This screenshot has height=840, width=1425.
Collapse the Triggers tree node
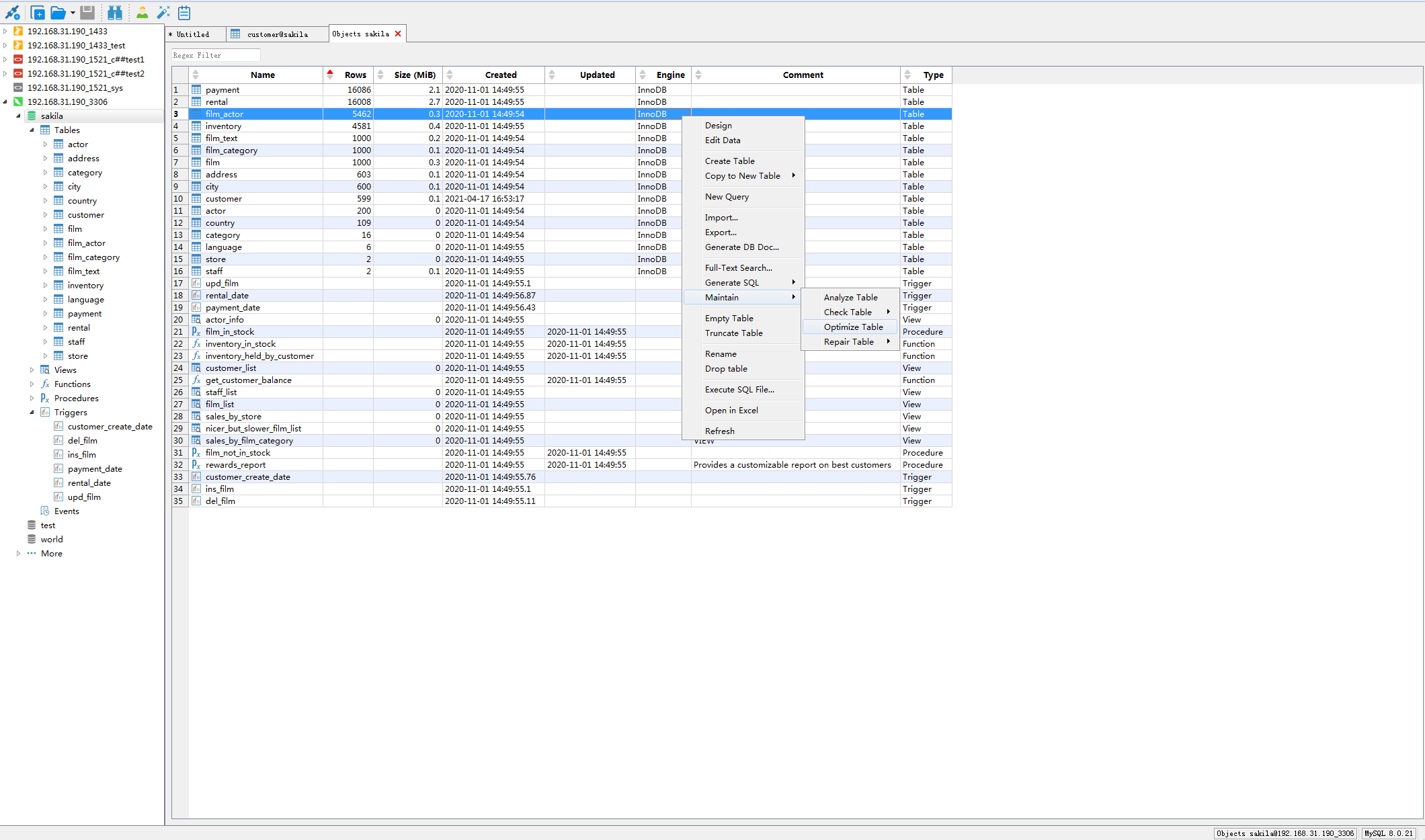[32, 412]
